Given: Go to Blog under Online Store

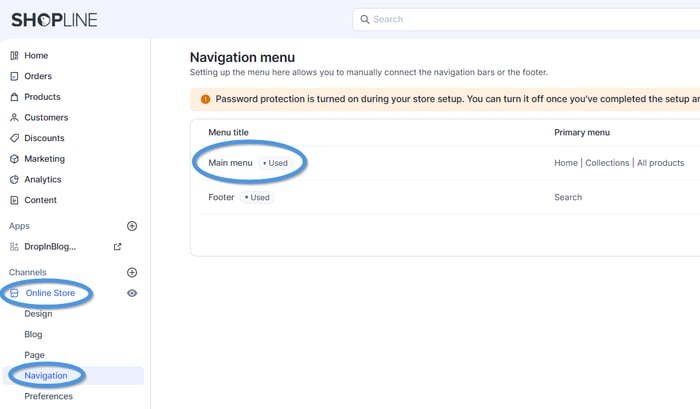Looking at the screenshot, I should (x=33, y=335).
